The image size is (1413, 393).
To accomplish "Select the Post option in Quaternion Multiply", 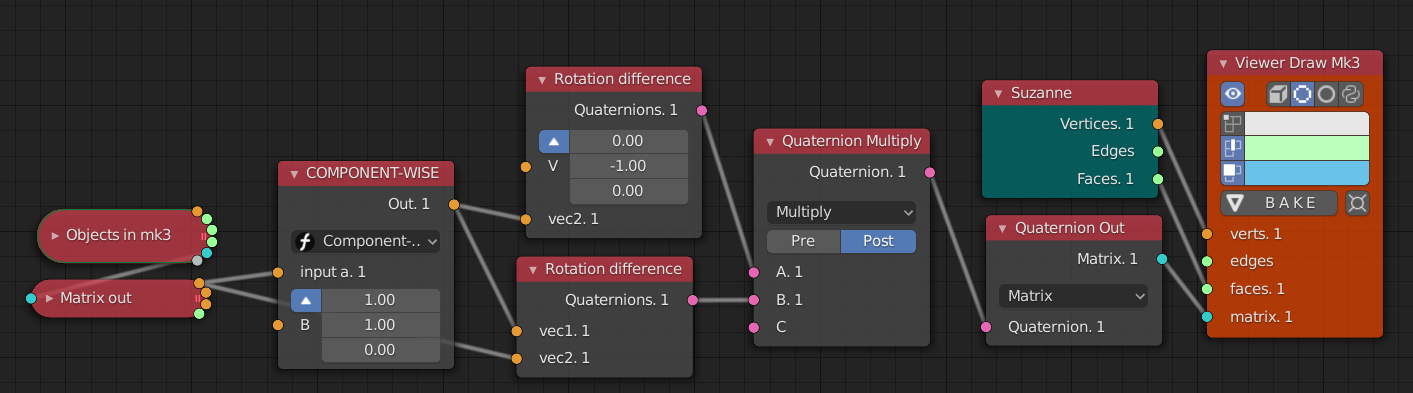I will point(878,241).
